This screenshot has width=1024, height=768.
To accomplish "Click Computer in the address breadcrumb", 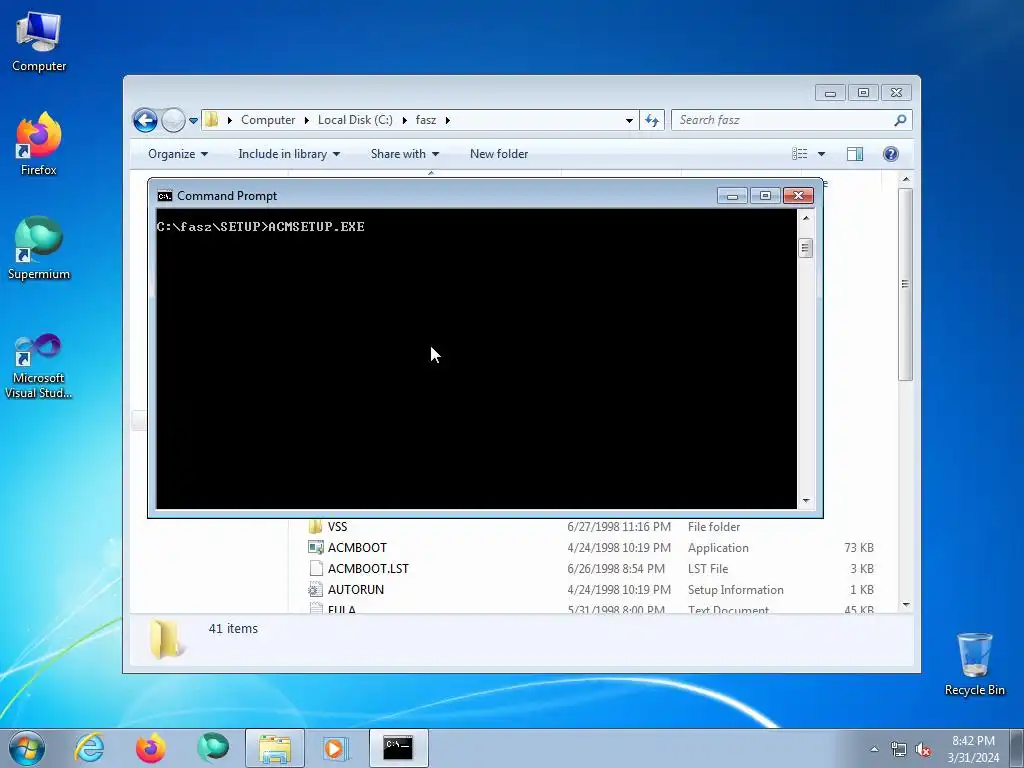I will pos(268,120).
